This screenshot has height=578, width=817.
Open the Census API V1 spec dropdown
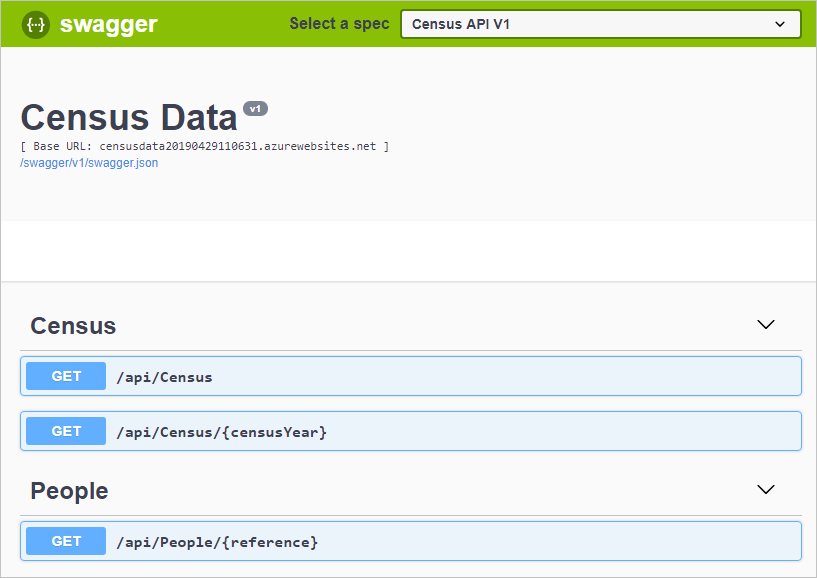(600, 24)
